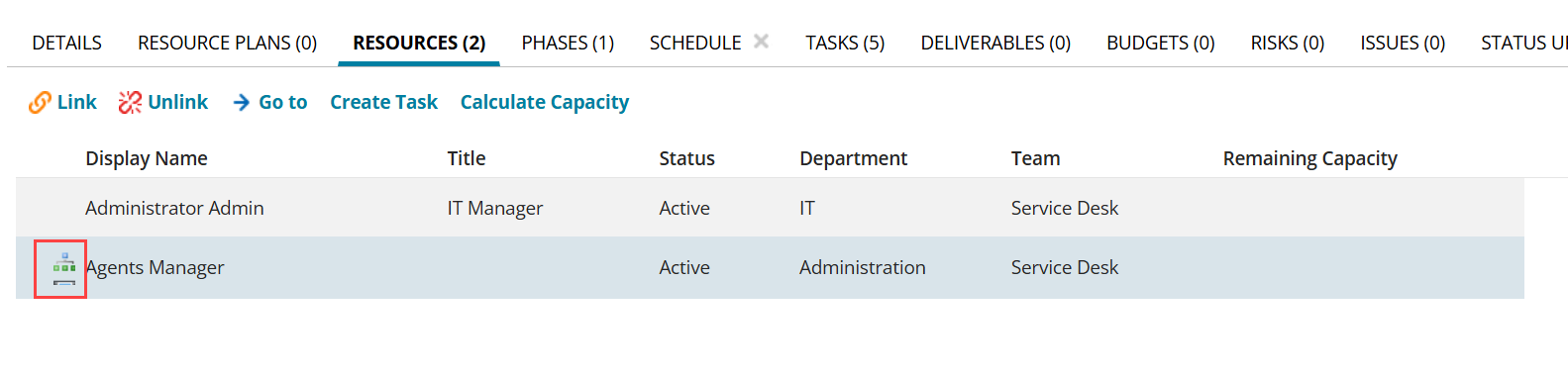Select the Agents Manager resource row
Screen dimensions: 1568x375
pyautogui.click(x=770, y=267)
